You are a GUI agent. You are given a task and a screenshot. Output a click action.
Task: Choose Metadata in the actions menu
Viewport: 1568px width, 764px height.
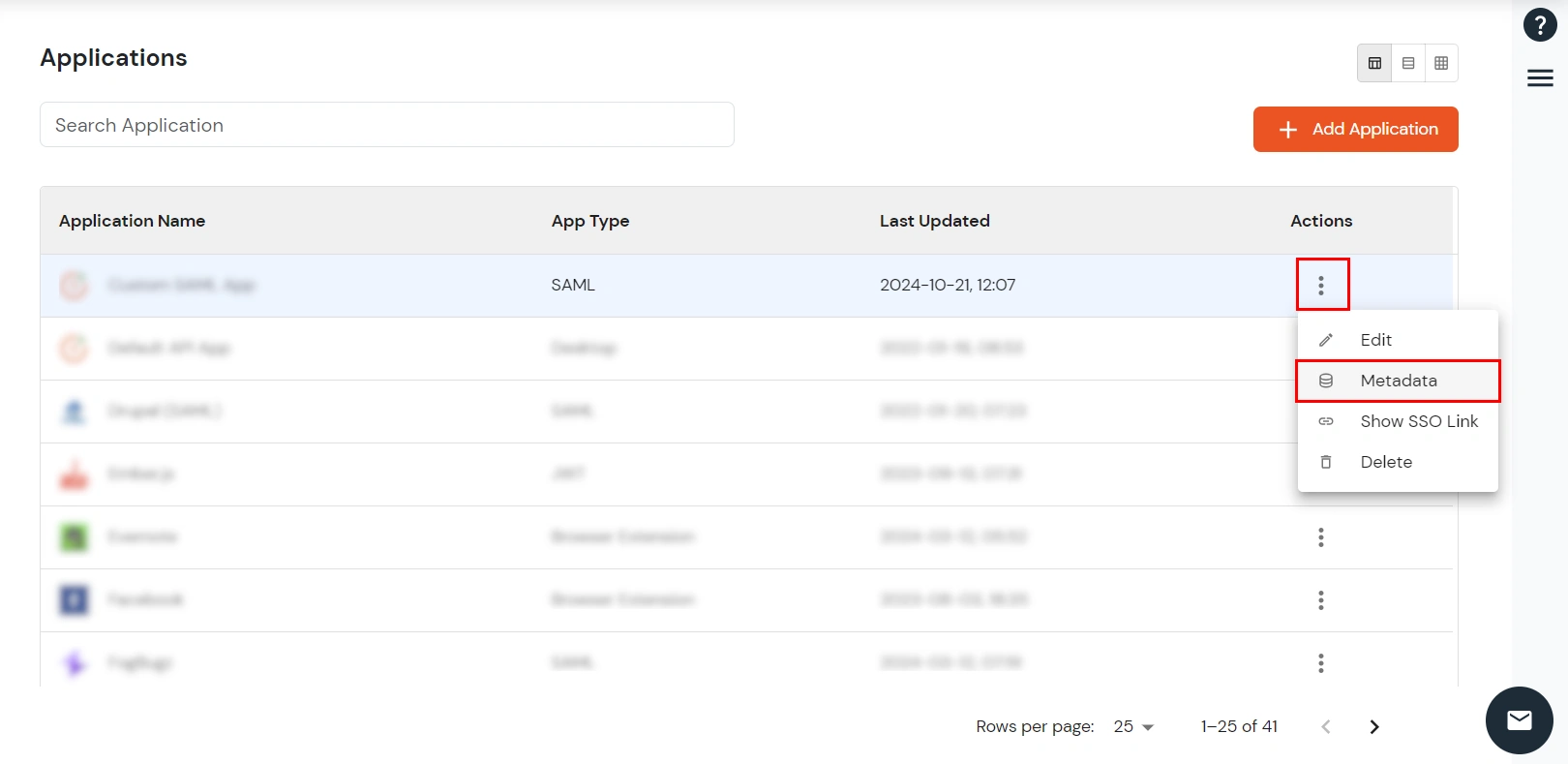1397,381
